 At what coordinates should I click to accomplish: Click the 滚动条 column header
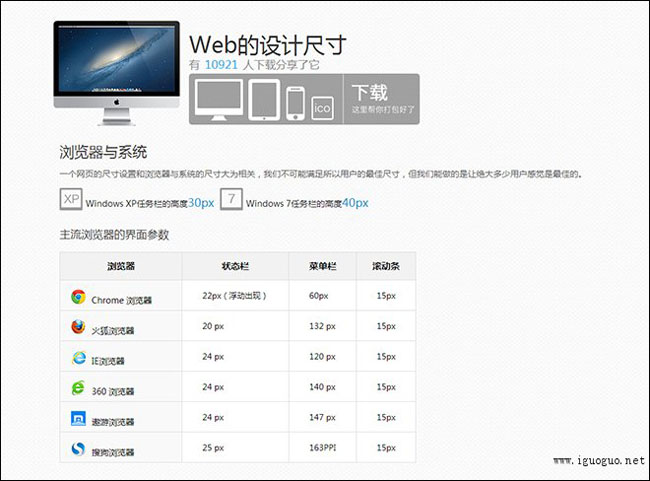tap(384, 267)
